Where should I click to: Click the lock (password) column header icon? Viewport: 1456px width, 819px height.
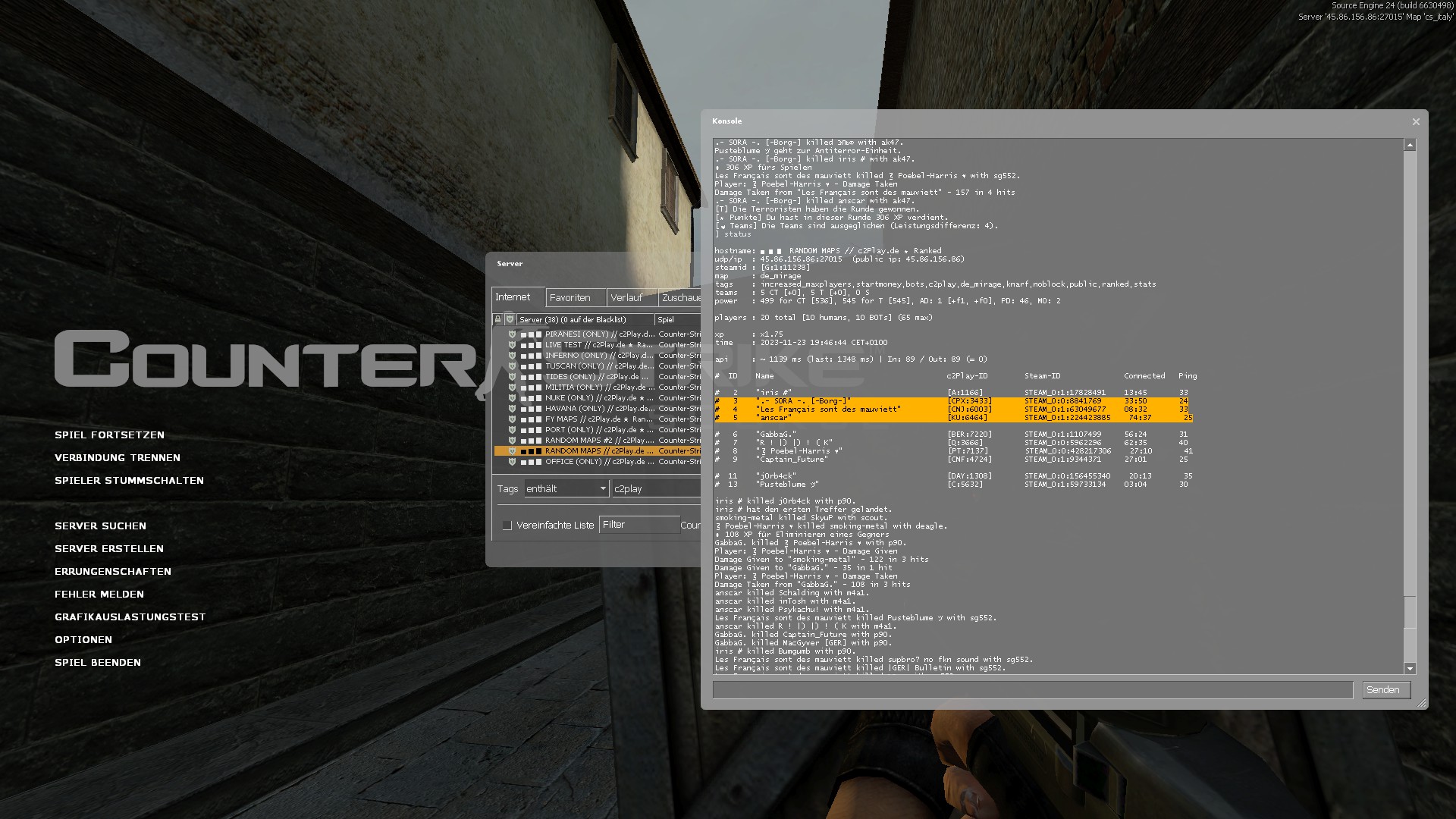(498, 319)
